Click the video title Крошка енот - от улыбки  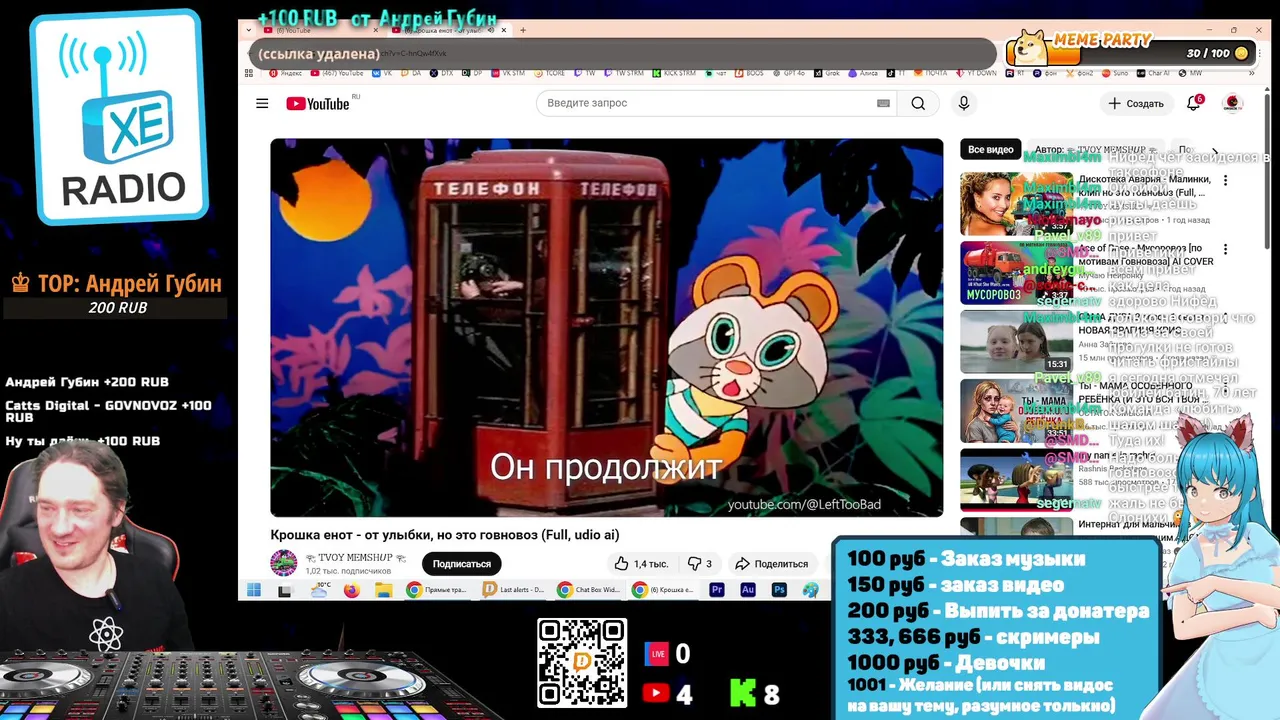[444, 535]
